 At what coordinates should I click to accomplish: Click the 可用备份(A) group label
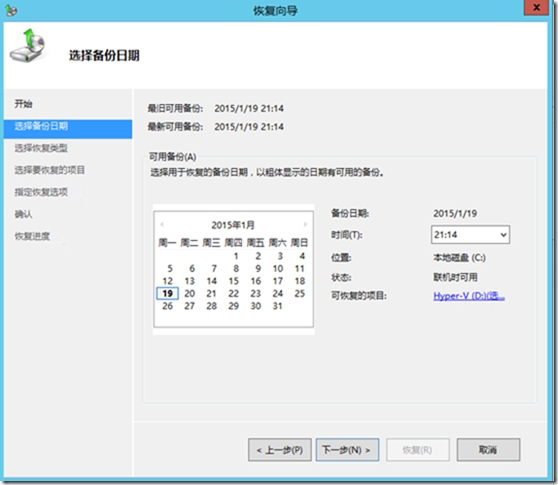click(x=173, y=157)
